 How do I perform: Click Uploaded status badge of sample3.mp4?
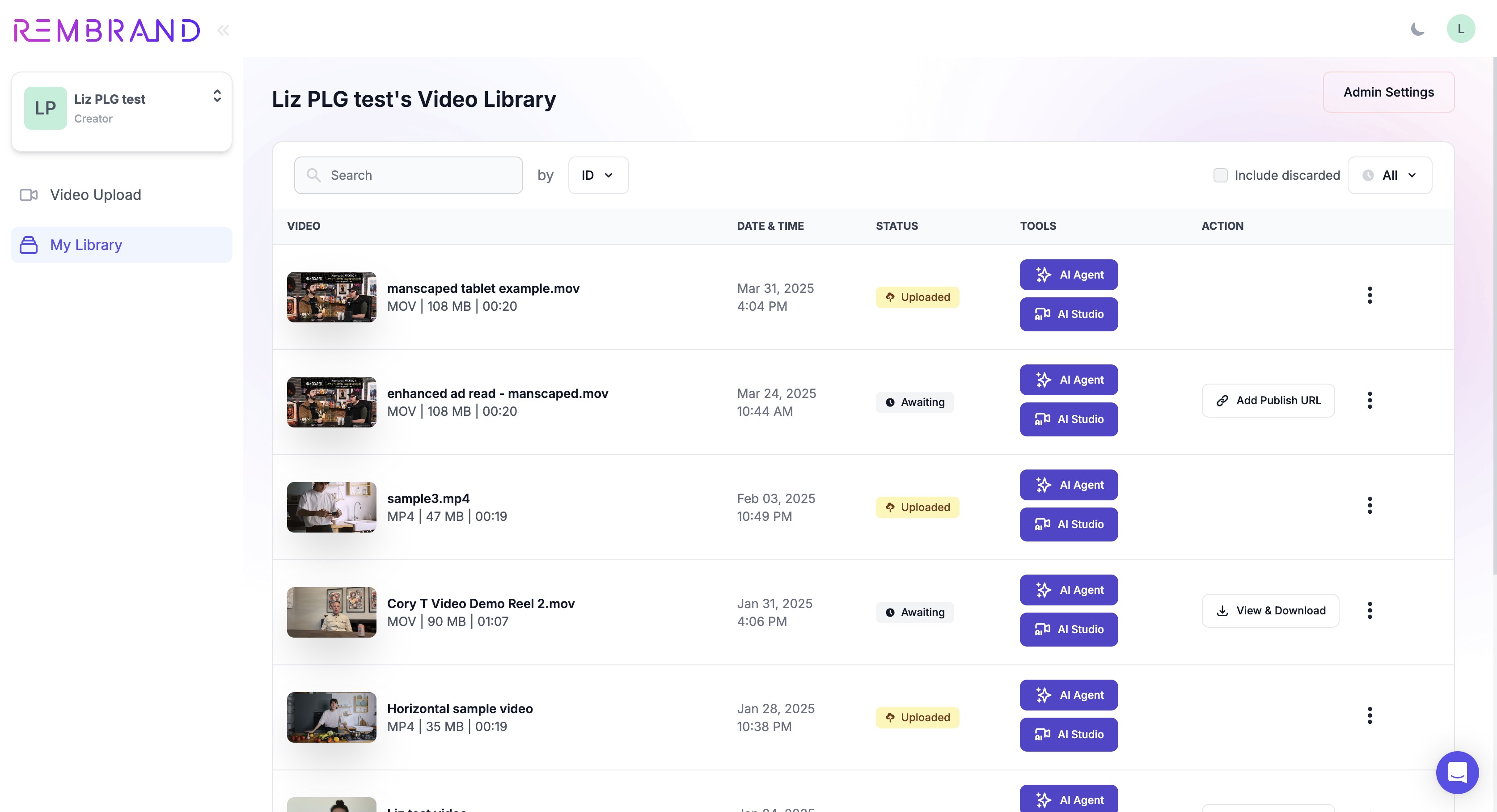pos(917,507)
